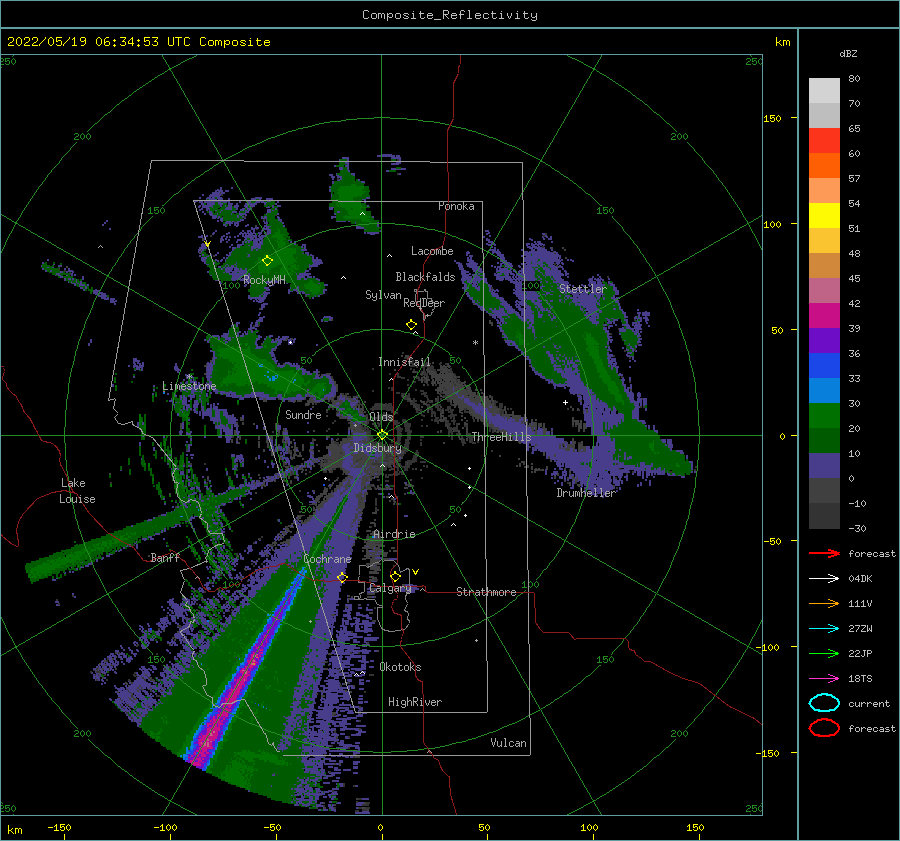Click the Innisfail city label
This screenshot has width=900, height=841.
(x=404, y=362)
